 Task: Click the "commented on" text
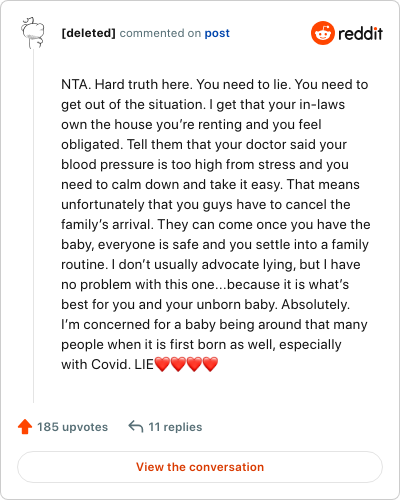[160, 33]
